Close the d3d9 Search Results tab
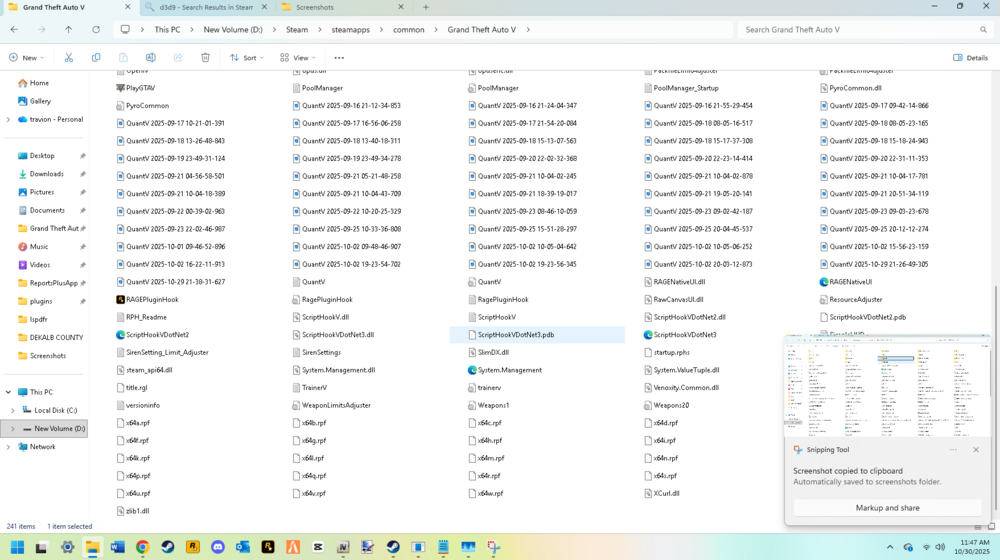This screenshot has height=560, width=1000. (x=264, y=7)
